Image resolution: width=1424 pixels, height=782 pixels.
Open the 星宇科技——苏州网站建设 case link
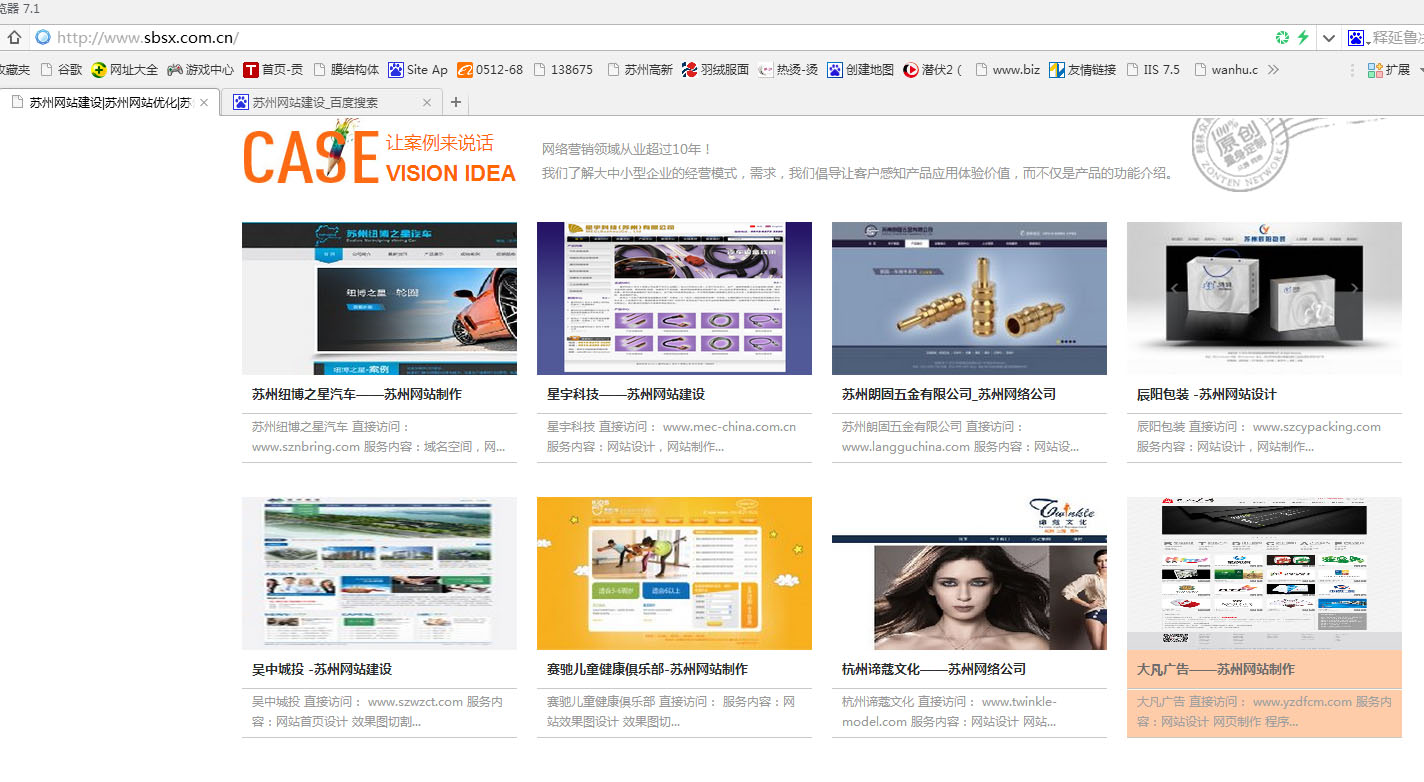click(626, 394)
